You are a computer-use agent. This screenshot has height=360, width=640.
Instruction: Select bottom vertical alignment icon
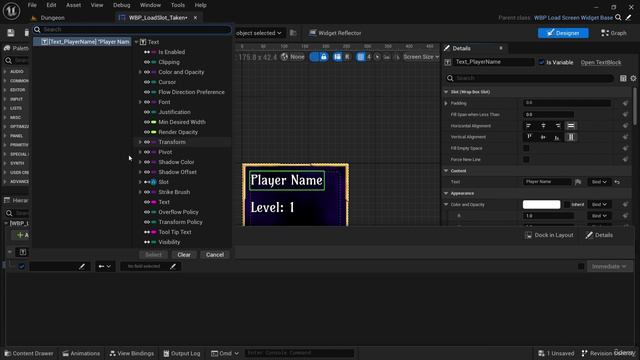557,137
